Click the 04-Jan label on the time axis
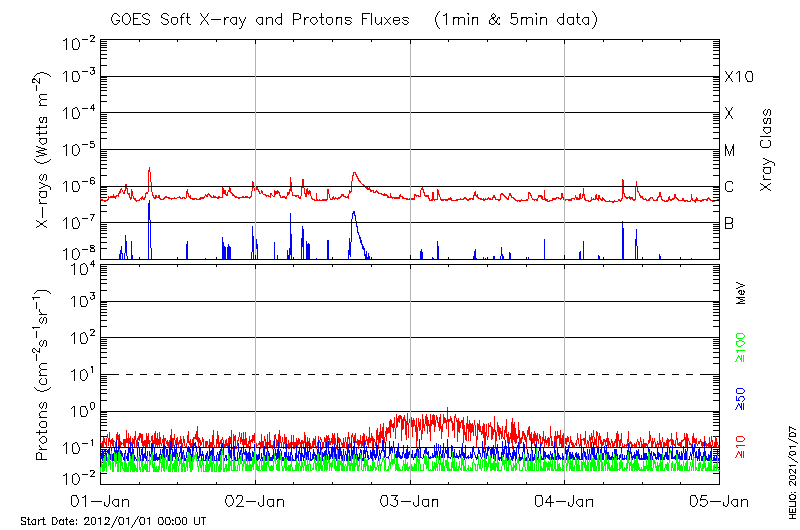The image size is (800, 530). [565, 500]
